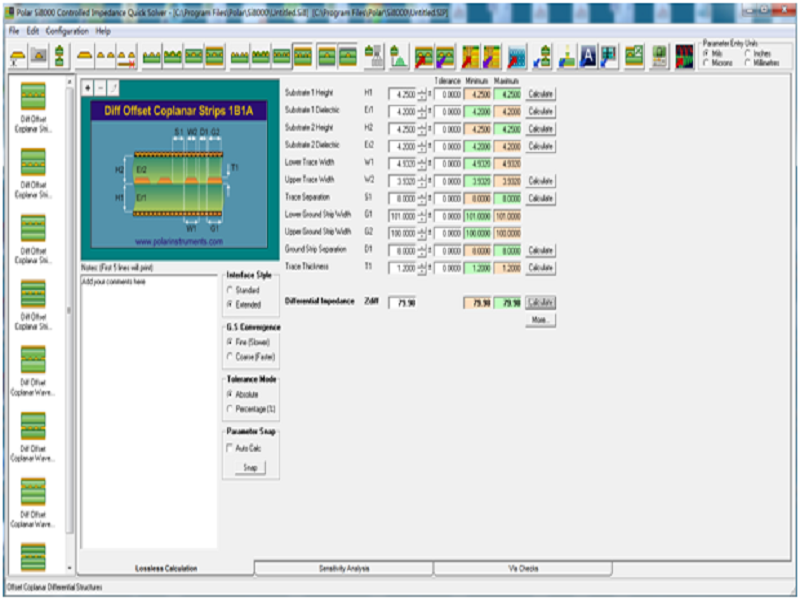Click the zoom-in plus button above the diagram
The image size is (800, 600).
coord(87,87)
